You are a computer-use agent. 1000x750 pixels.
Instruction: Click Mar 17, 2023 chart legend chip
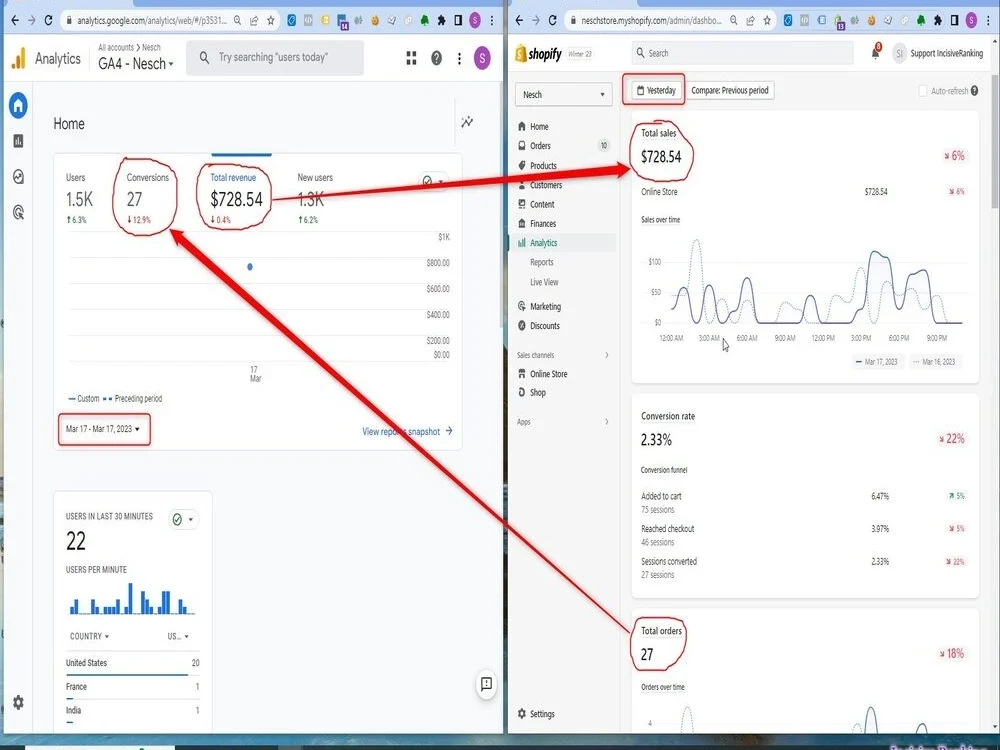pyautogui.click(x=878, y=362)
